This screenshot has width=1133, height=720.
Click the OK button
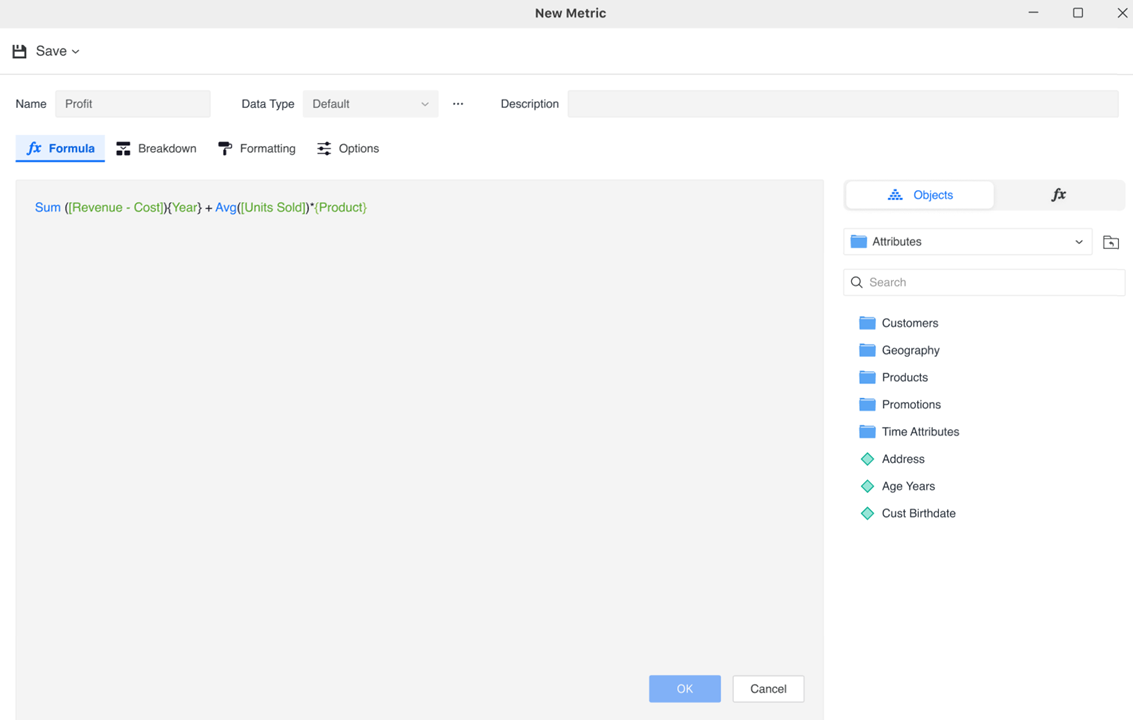coord(684,689)
